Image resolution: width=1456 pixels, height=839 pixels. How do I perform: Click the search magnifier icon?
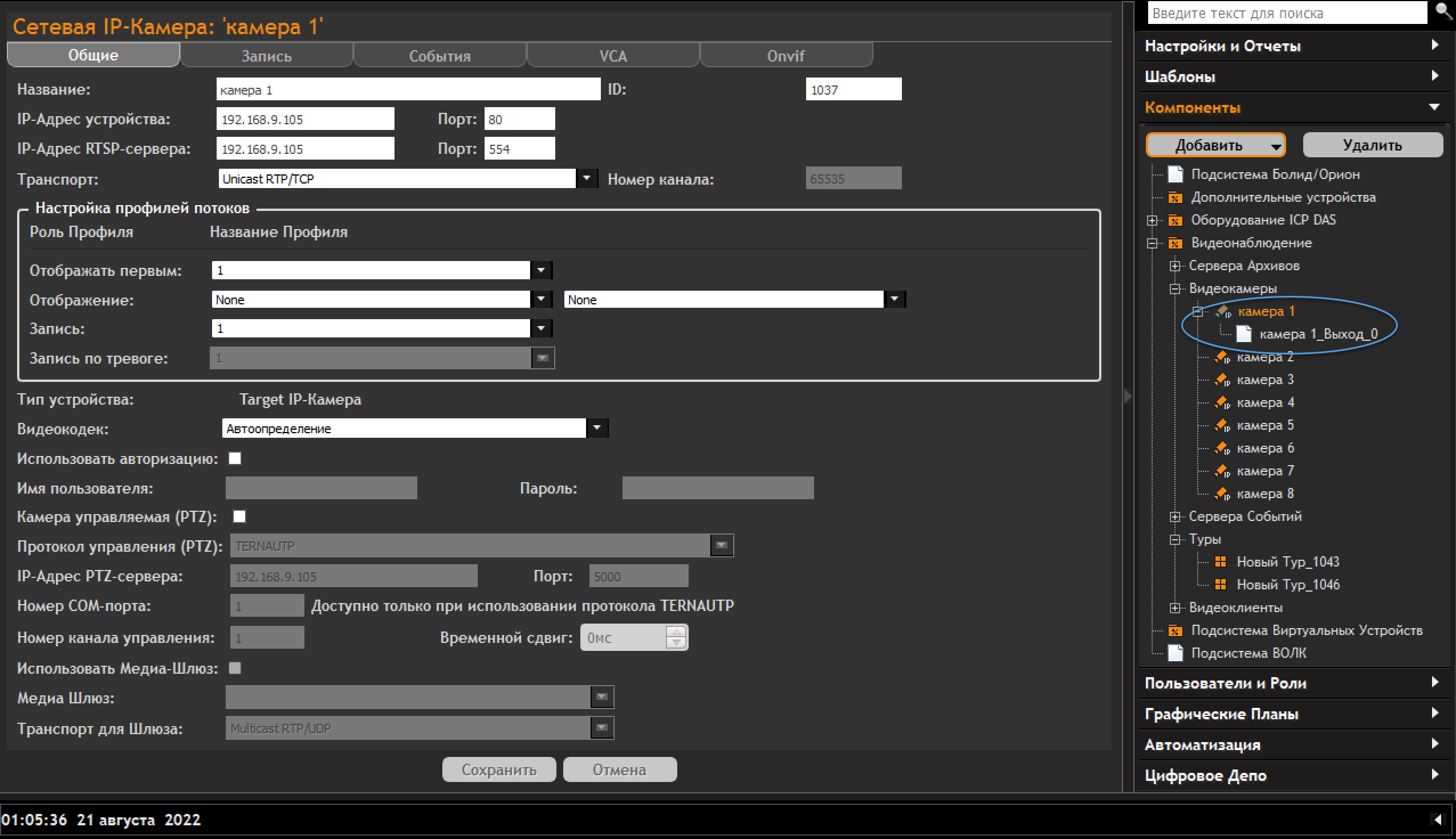click(1443, 11)
